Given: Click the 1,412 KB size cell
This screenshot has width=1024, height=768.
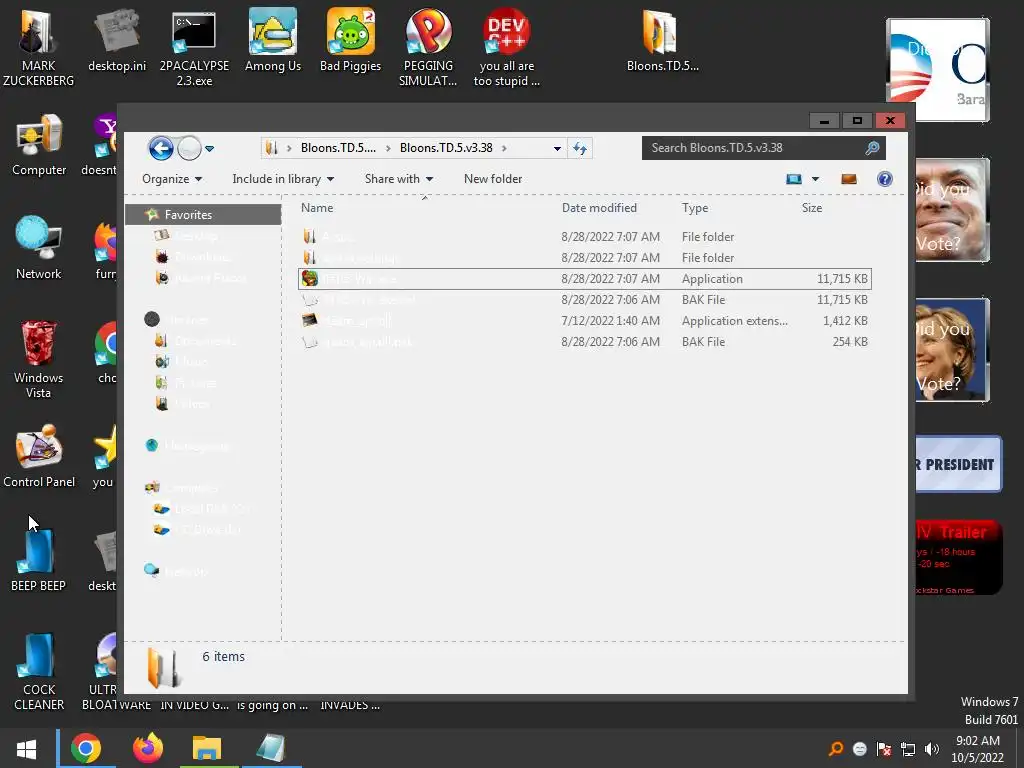Looking at the screenshot, I should tap(845, 321).
